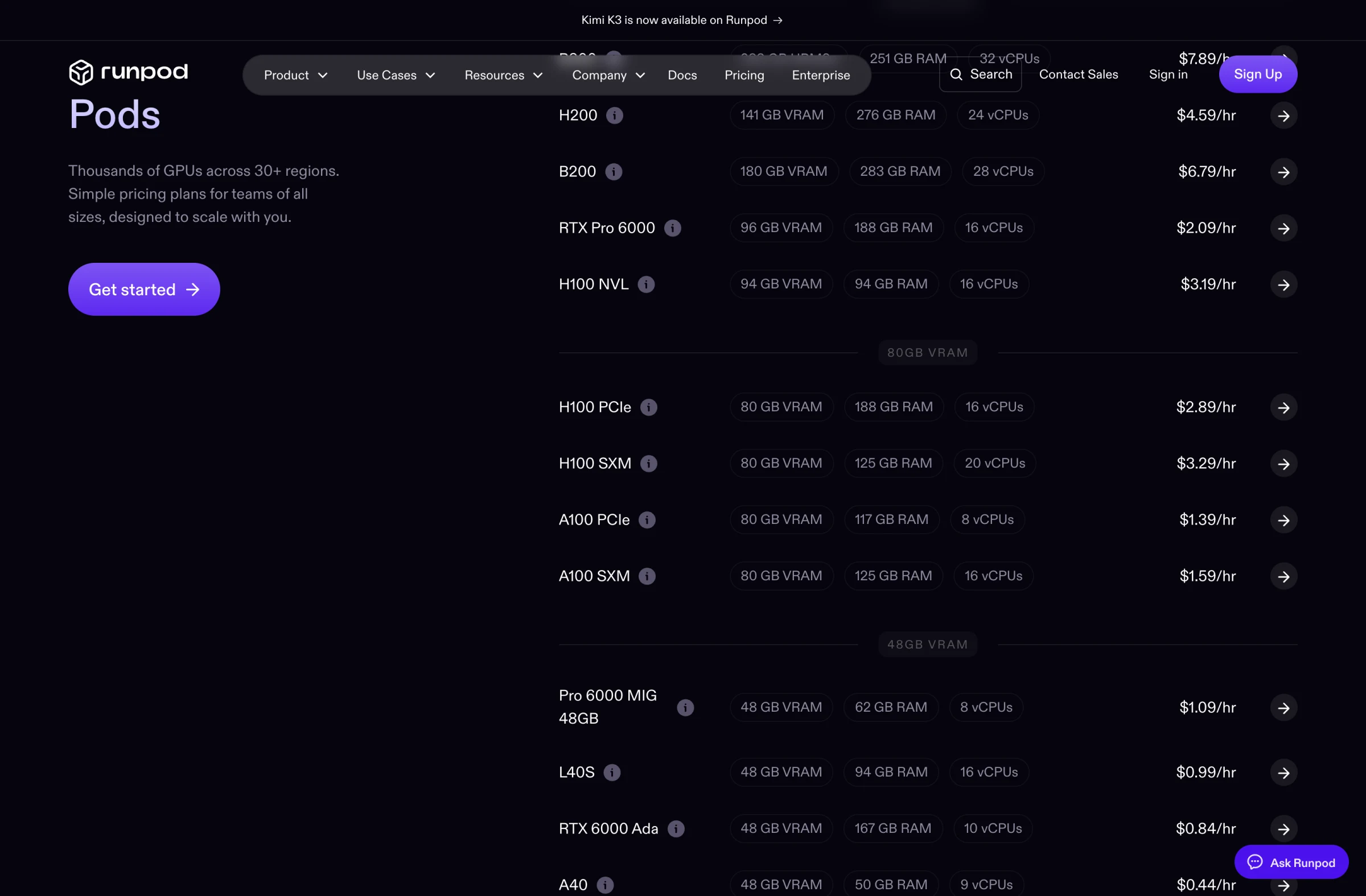The width and height of the screenshot is (1366, 896).
Task: Click the $0.99/hr price for L40S
Action: (x=1205, y=772)
